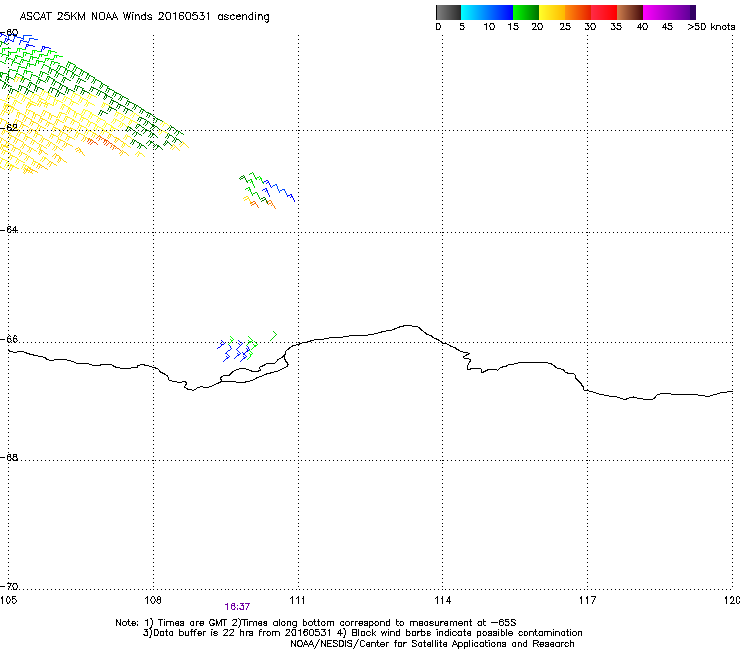Image resolution: width=740 pixels, height=650 pixels.
Task: Click the orange 25-30 knots color segment
Action: (578, 12)
